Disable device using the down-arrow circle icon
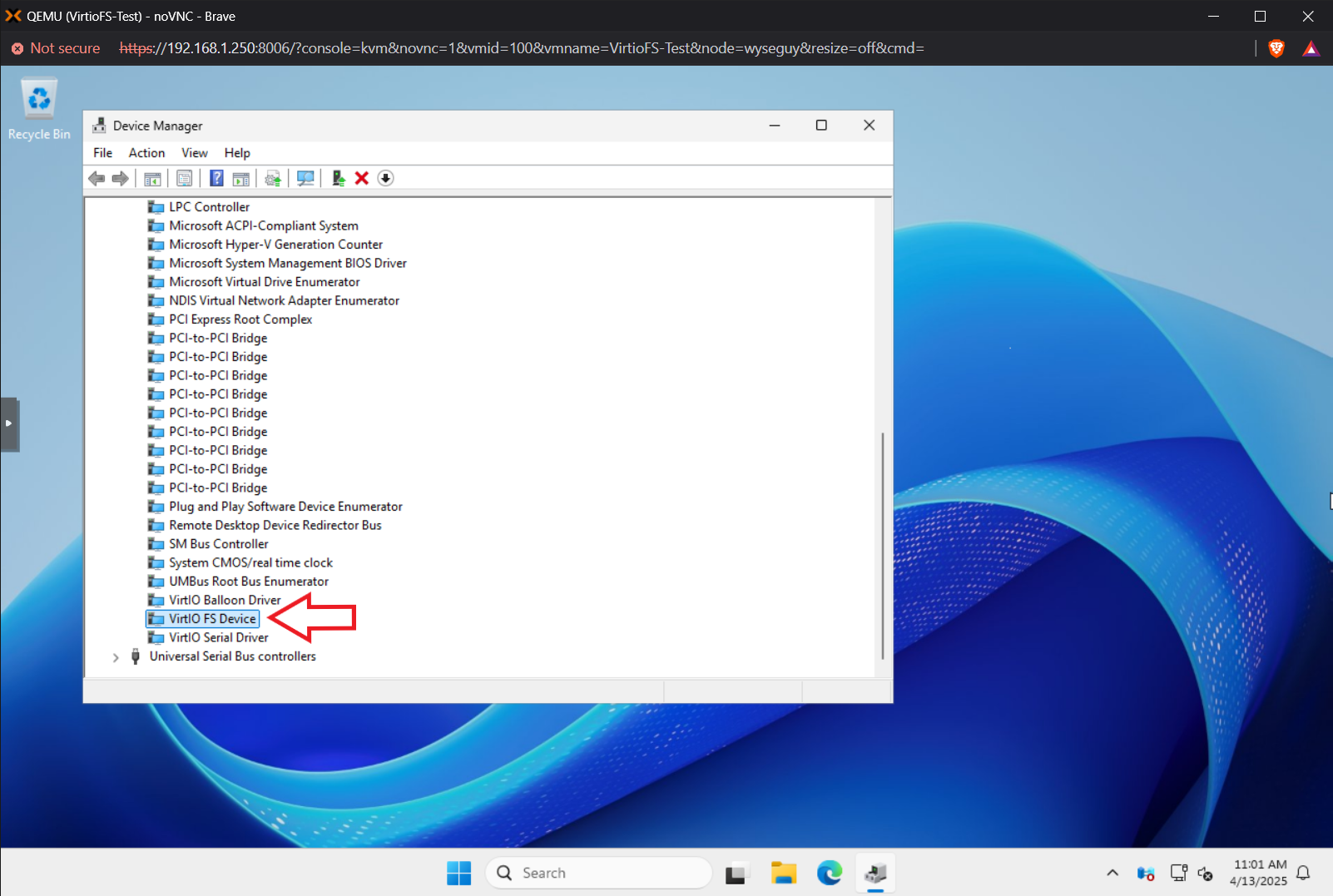 tap(385, 178)
